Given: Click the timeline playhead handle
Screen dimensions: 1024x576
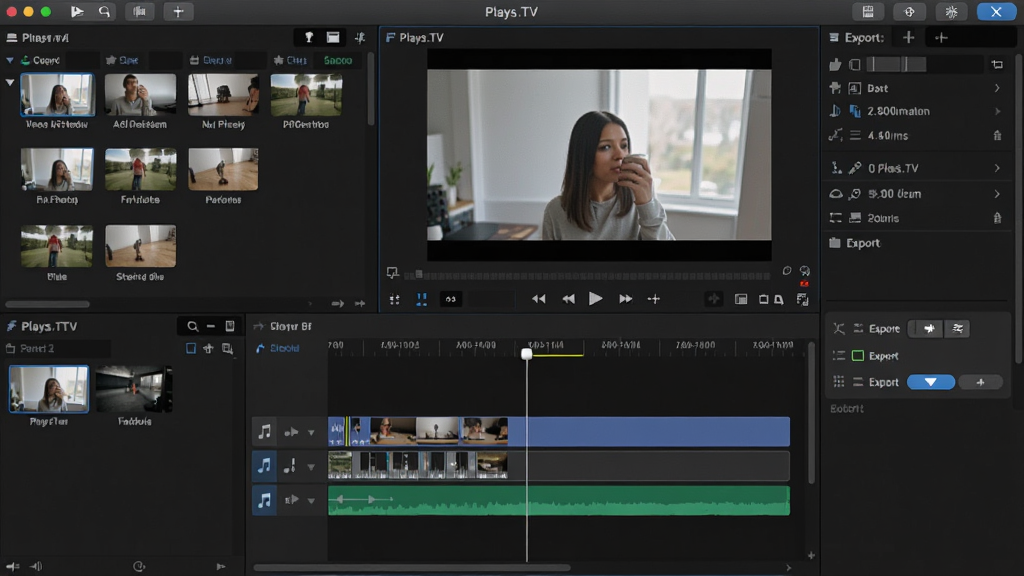Looking at the screenshot, I should (x=526, y=354).
